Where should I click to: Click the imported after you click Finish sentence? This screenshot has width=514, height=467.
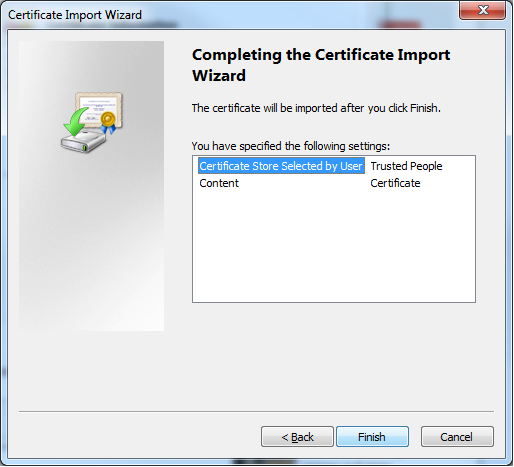(316, 108)
